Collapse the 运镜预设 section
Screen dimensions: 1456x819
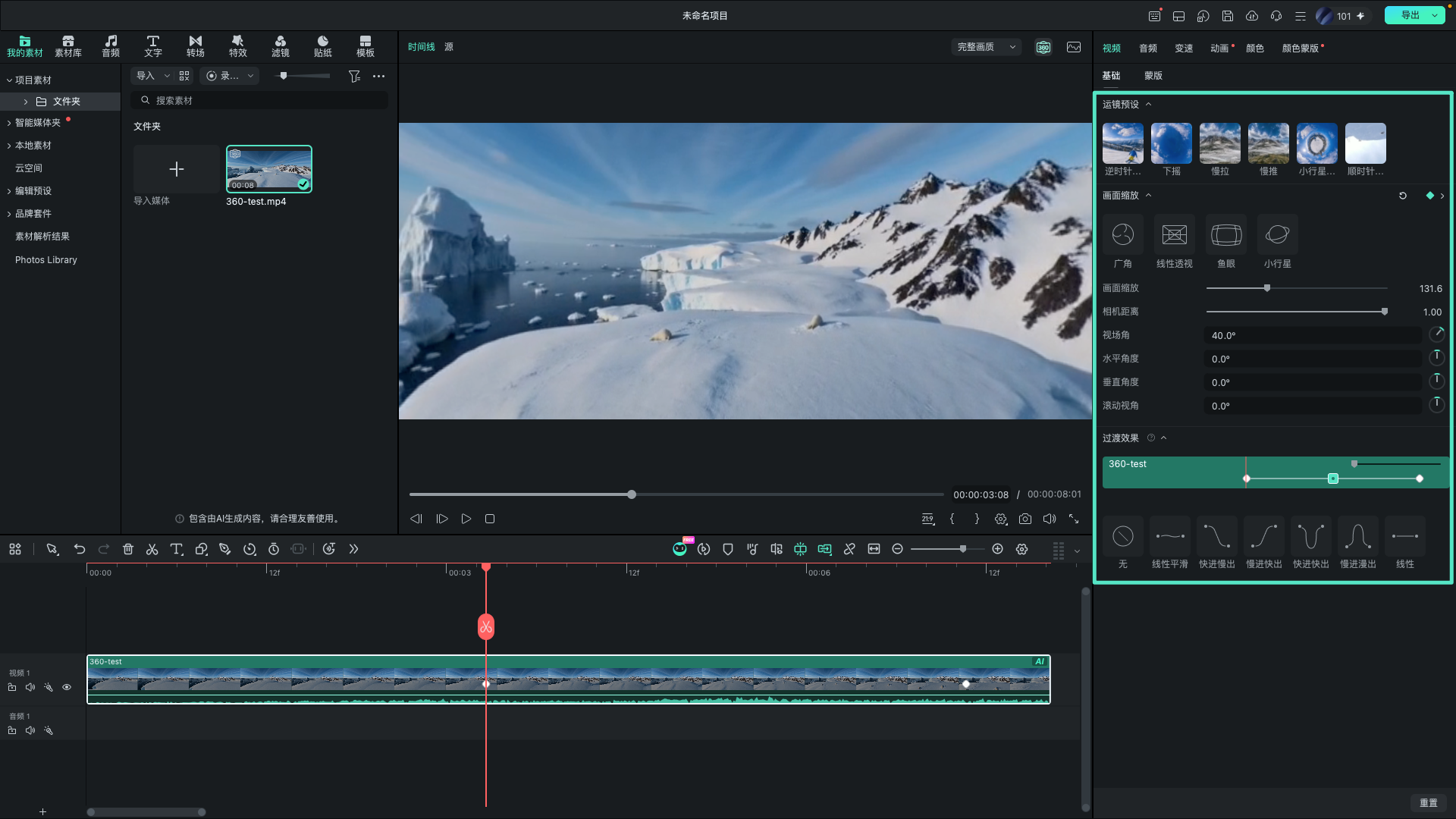[x=1148, y=105]
